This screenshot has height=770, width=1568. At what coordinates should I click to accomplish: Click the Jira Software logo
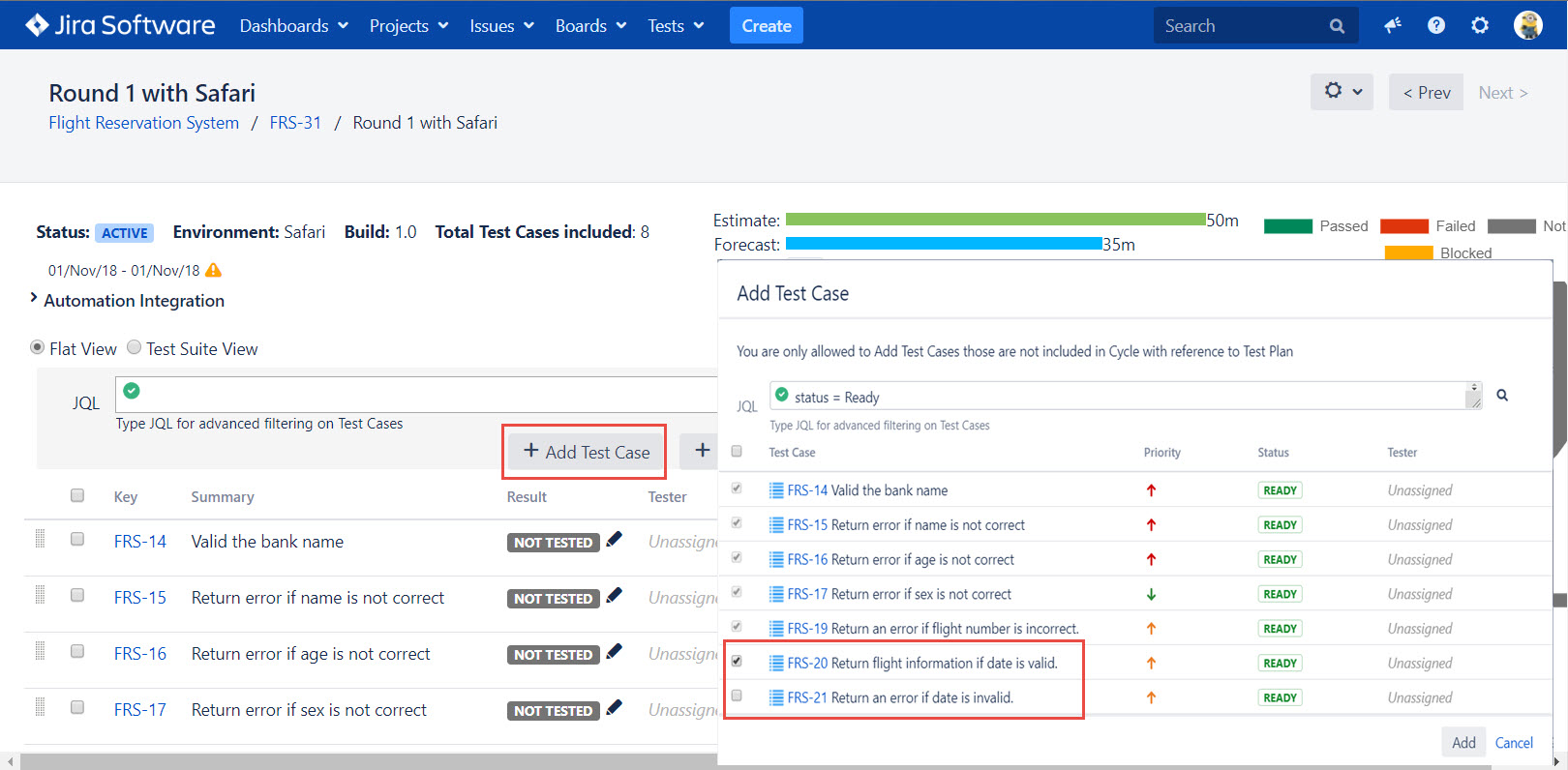click(120, 25)
